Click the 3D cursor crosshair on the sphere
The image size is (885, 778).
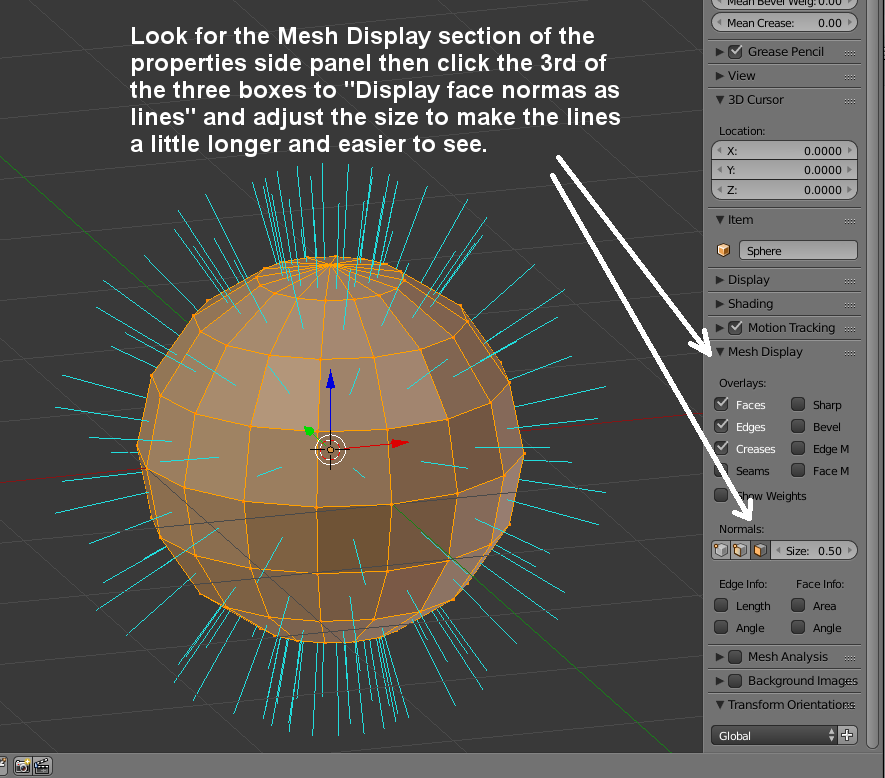coord(330,449)
